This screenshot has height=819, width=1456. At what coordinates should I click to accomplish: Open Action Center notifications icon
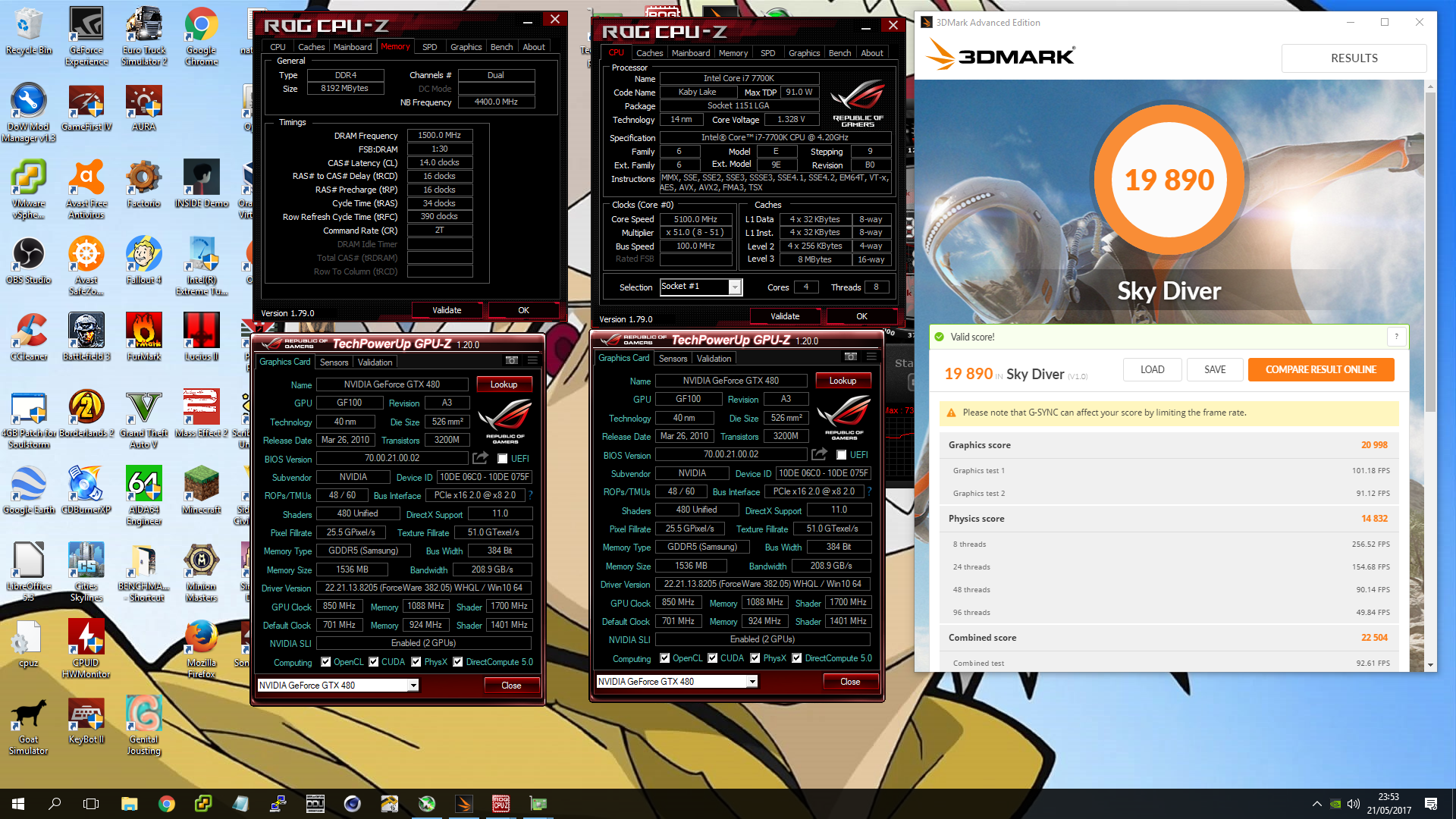coord(1432,804)
